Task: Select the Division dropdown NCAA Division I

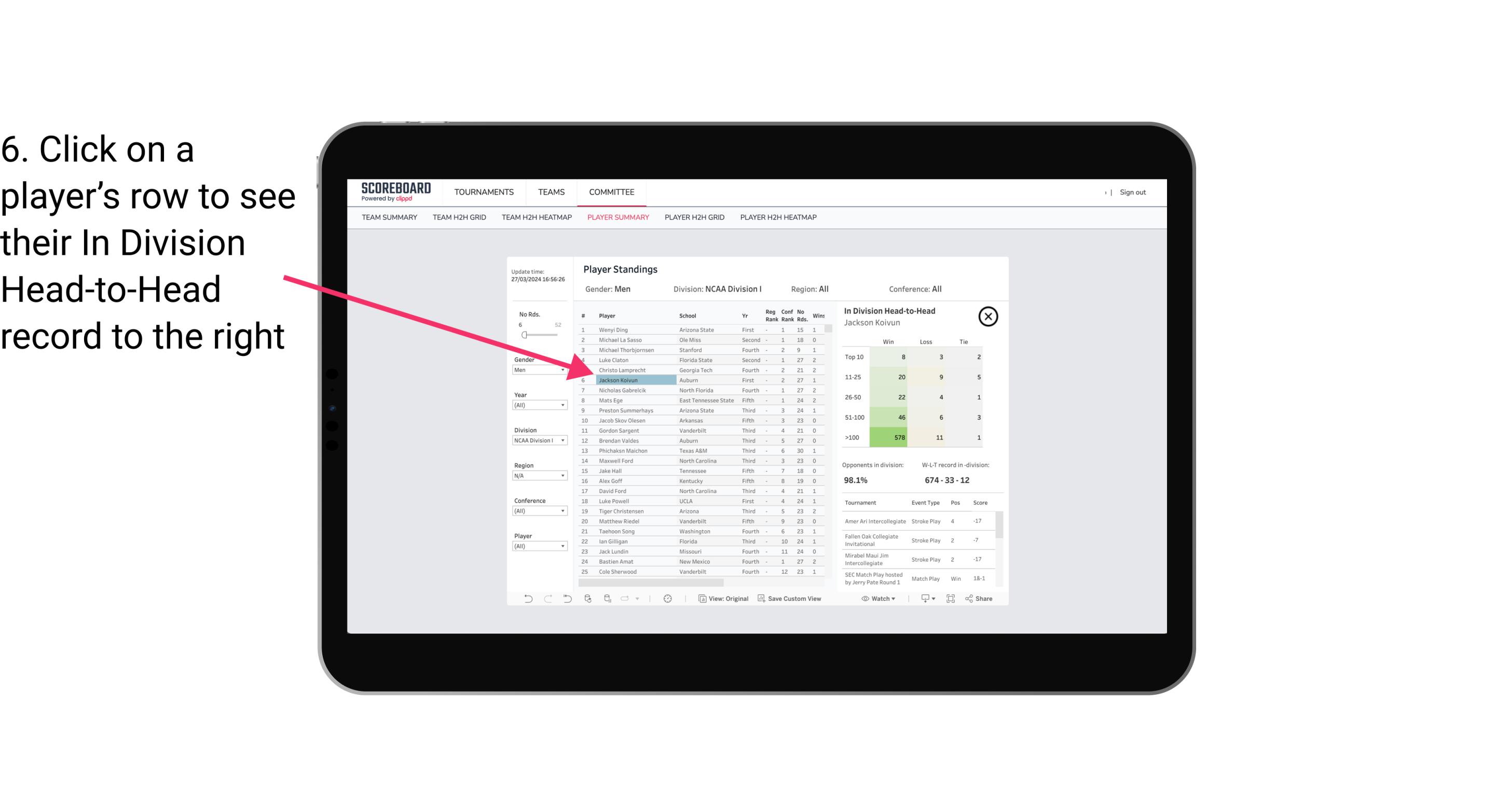Action: point(536,440)
